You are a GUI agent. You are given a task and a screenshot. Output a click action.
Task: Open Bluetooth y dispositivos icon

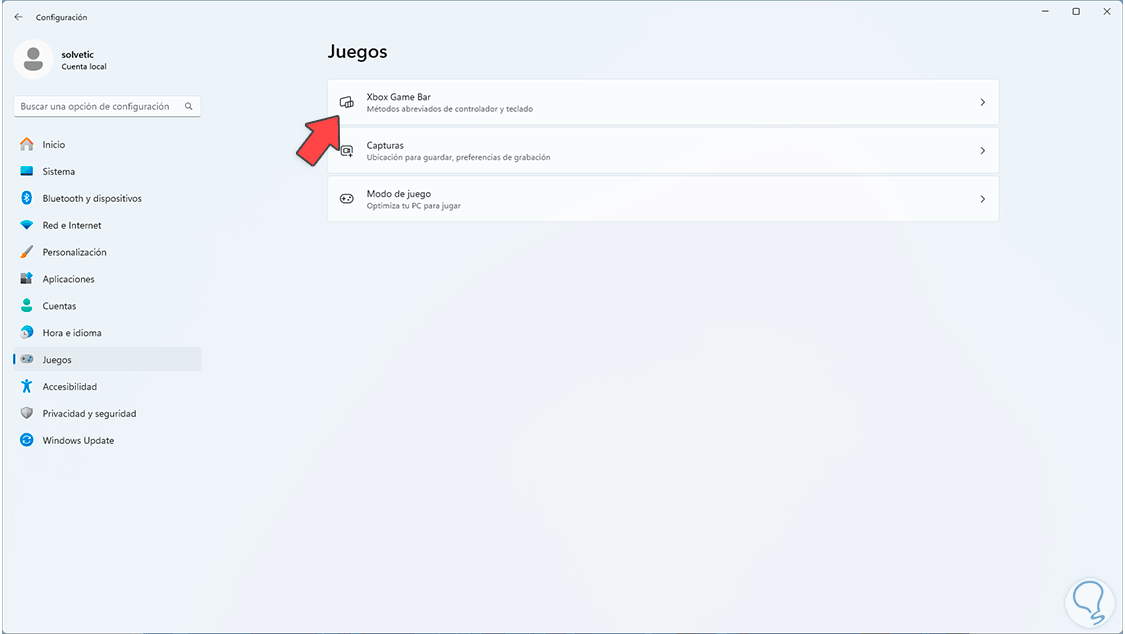pos(27,199)
